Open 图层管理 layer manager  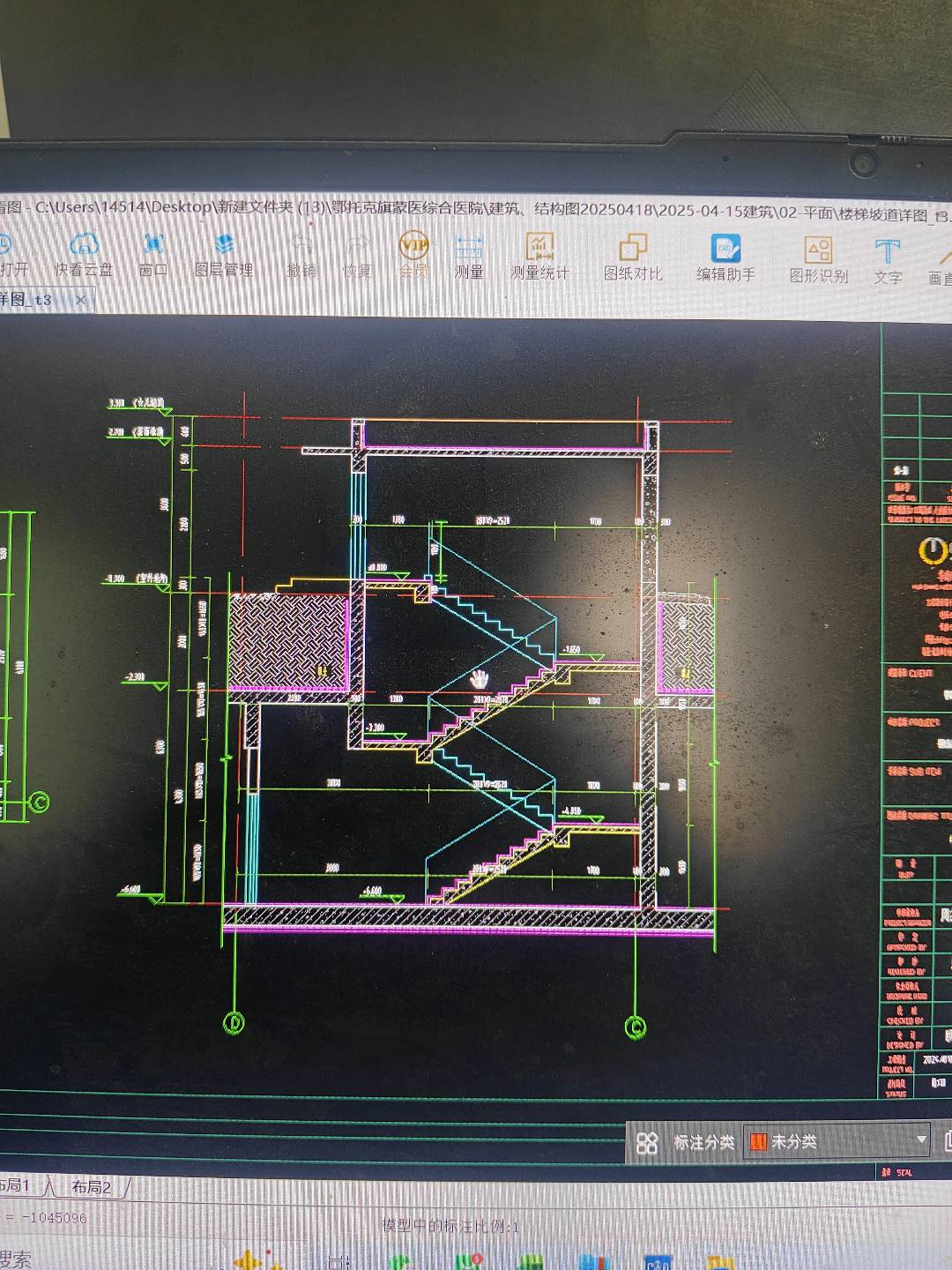coord(224,255)
